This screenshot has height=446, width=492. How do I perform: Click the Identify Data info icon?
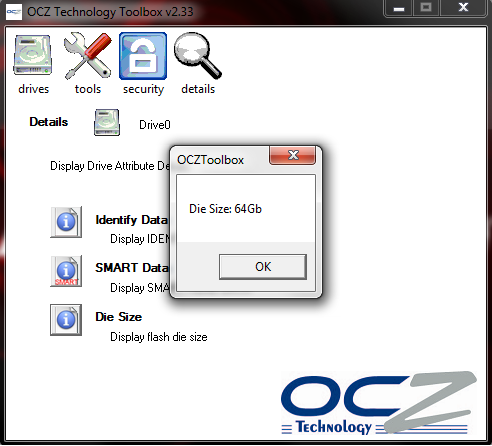[66, 222]
